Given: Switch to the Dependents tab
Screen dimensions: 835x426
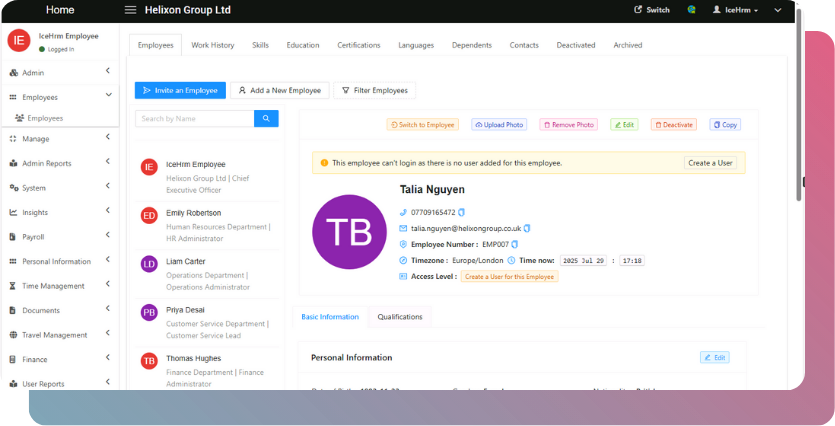Looking at the screenshot, I should click(x=472, y=45).
